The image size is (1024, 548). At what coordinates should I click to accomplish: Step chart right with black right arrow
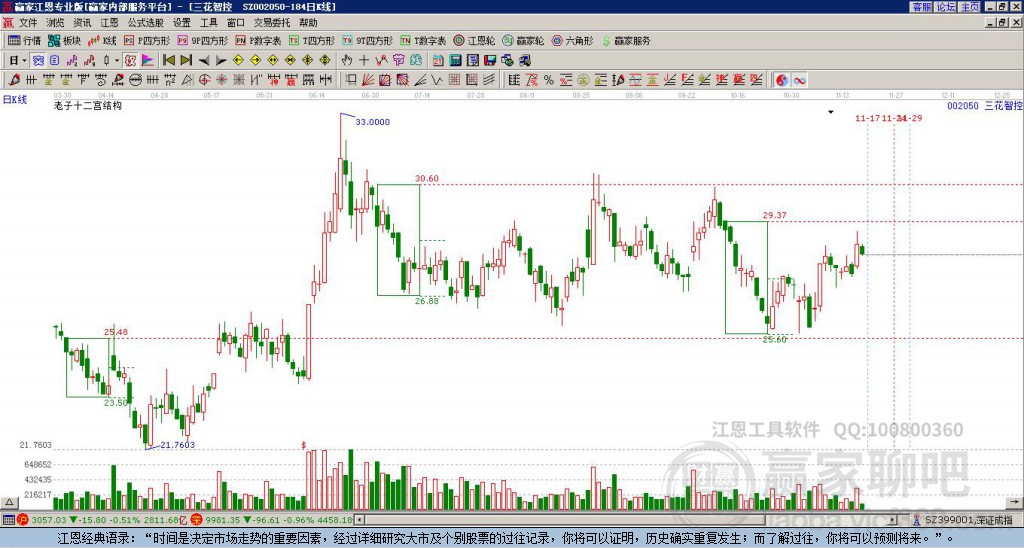pos(221,61)
